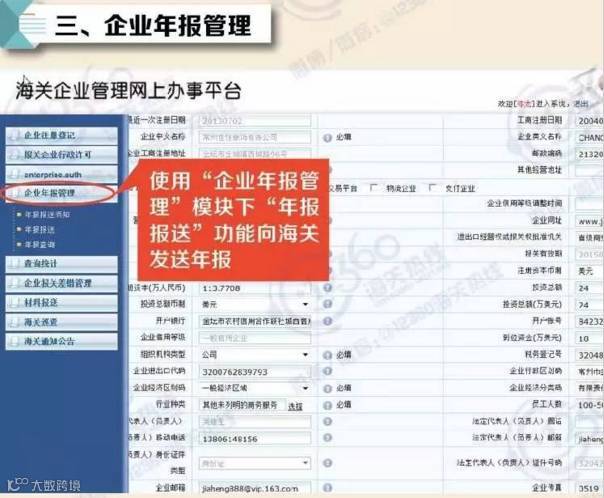Click info icon next to 组织机构类型 dropdown
604x498 pixels.
pos(327,355)
